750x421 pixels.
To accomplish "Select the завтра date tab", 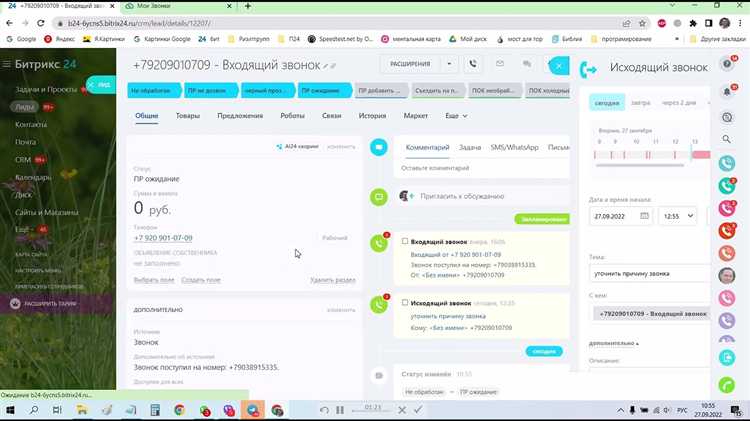I will pyautogui.click(x=640, y=103).
